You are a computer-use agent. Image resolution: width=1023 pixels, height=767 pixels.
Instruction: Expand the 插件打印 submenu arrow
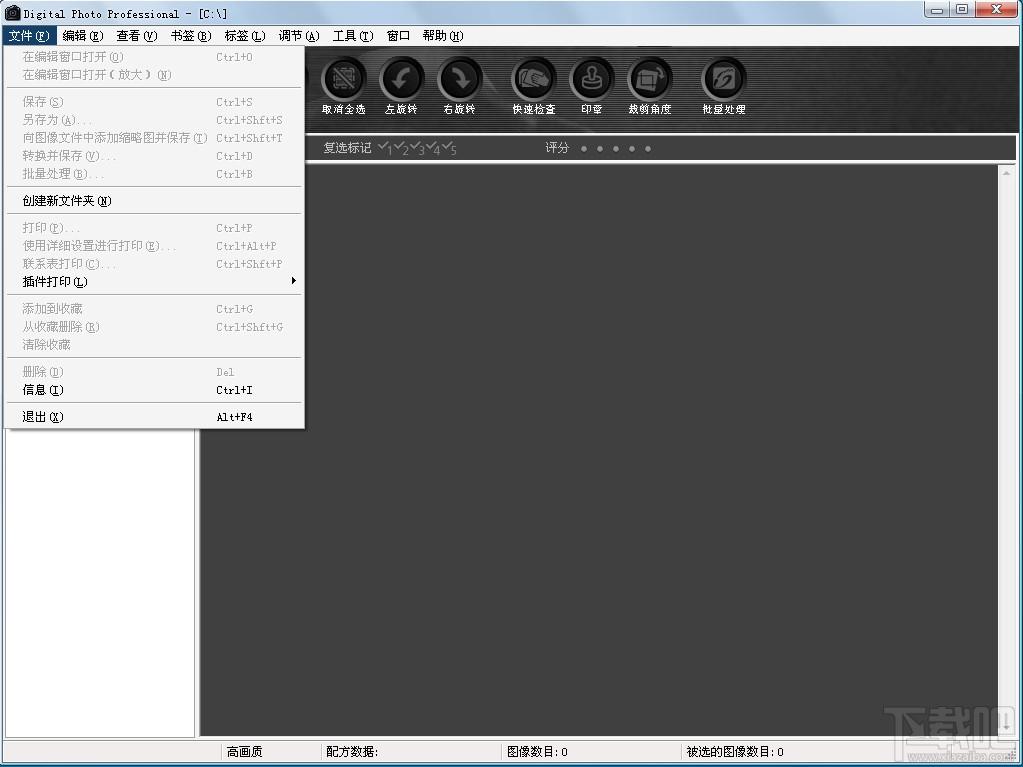coord(294,281)
